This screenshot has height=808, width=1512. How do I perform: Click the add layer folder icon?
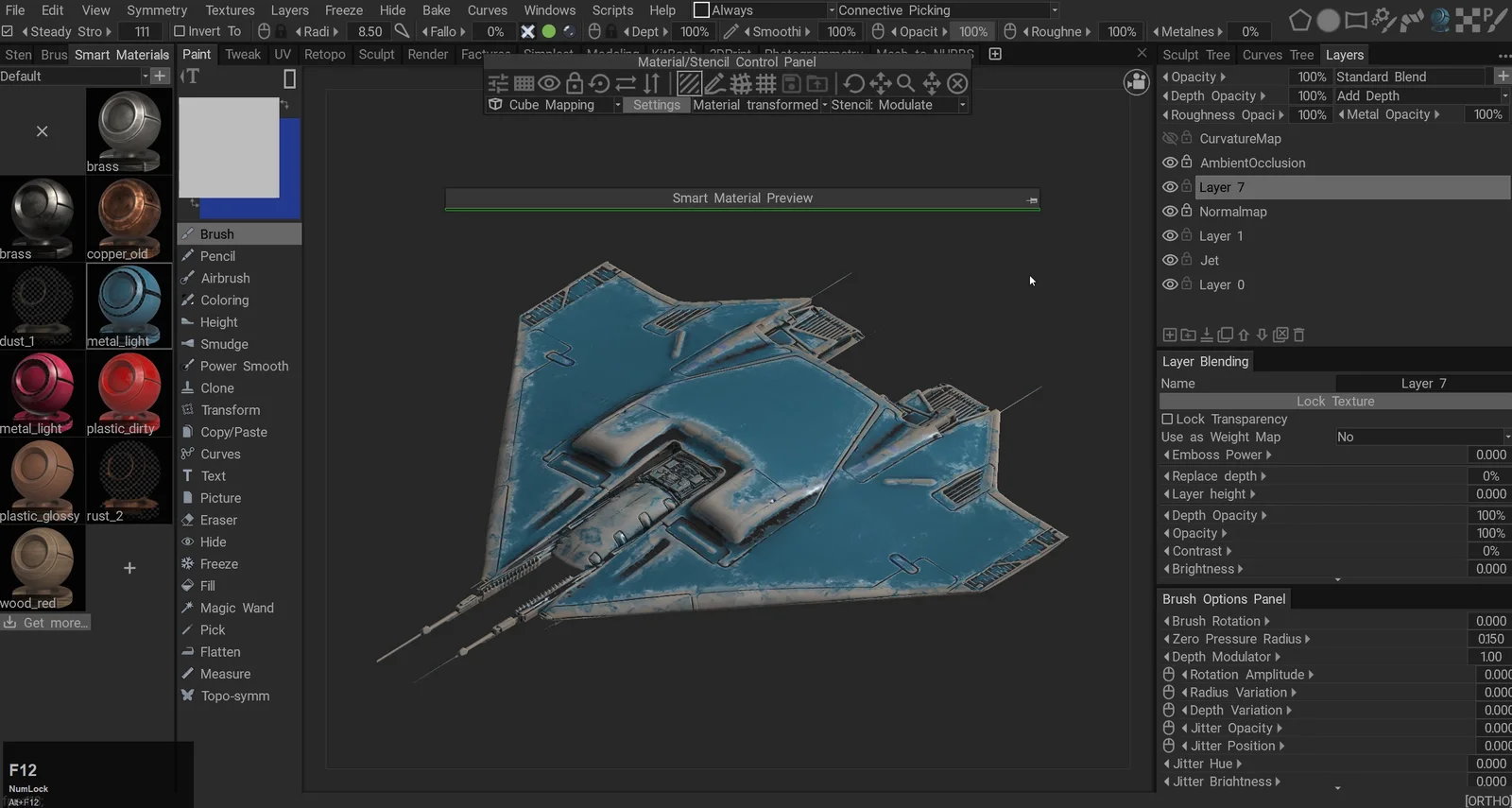coord(1189,335)
